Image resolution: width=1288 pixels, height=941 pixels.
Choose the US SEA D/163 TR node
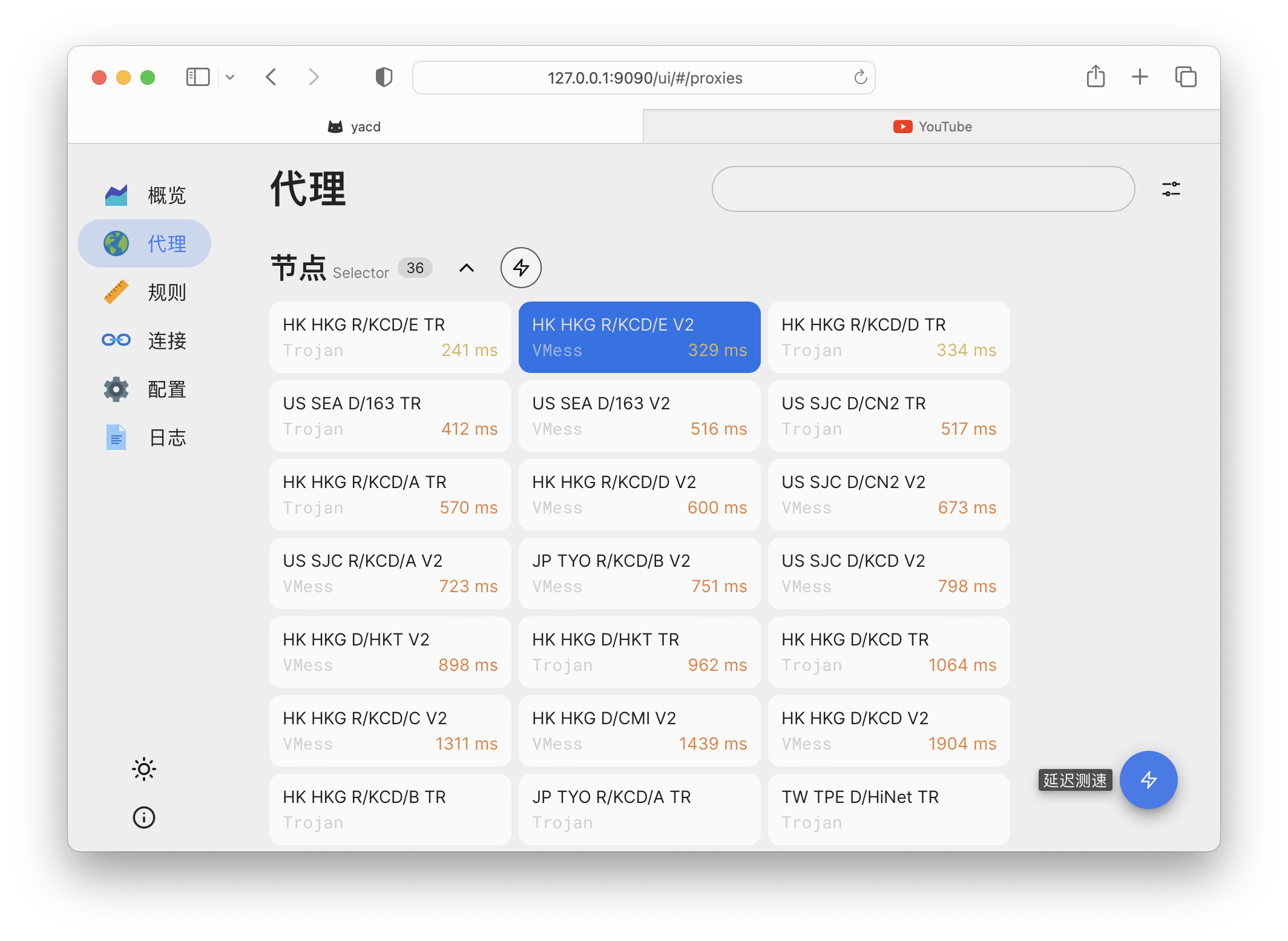[x=390, y=416]
